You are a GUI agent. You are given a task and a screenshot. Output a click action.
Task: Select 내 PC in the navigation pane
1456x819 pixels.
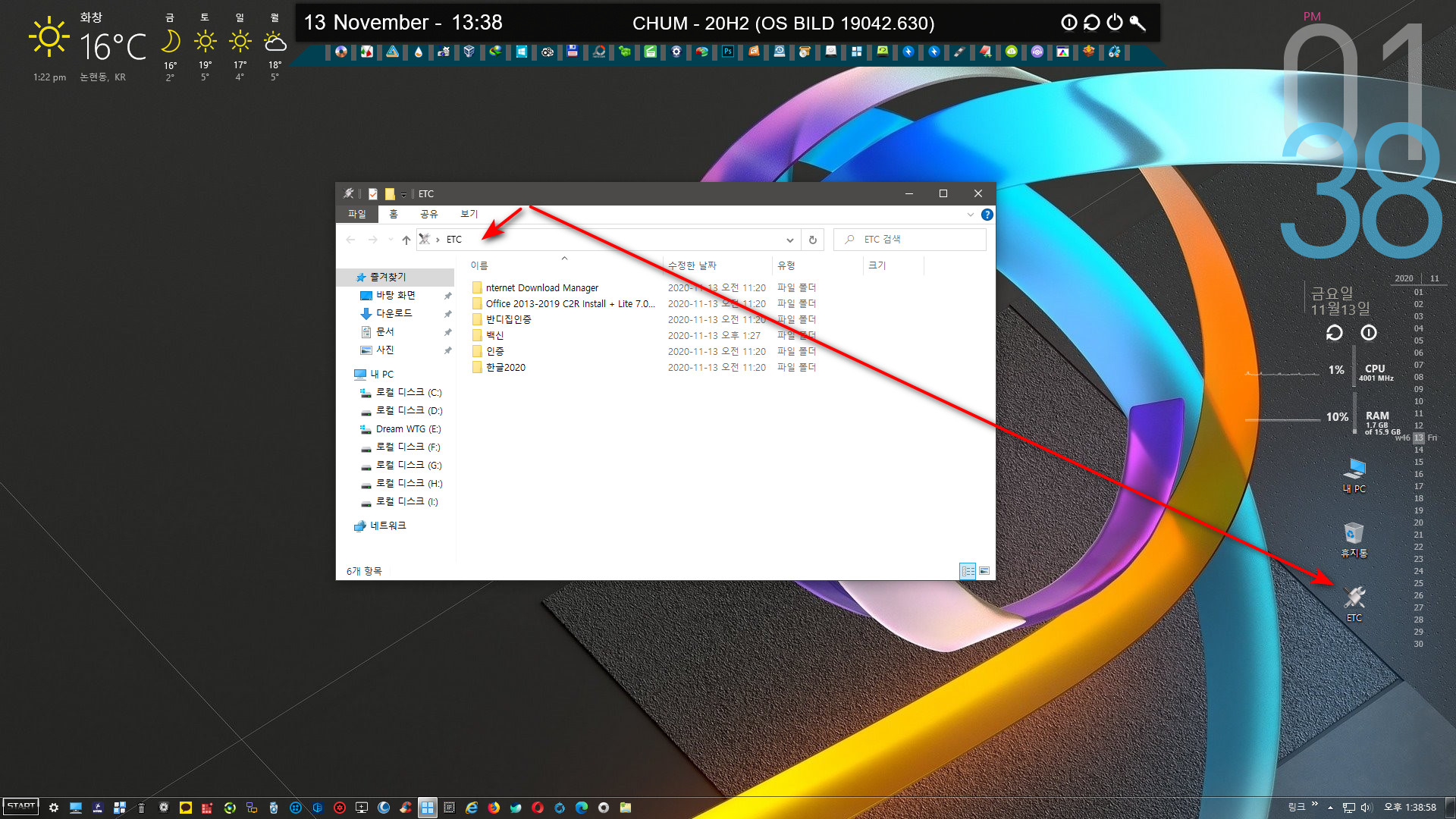click(x=381, y=375)
